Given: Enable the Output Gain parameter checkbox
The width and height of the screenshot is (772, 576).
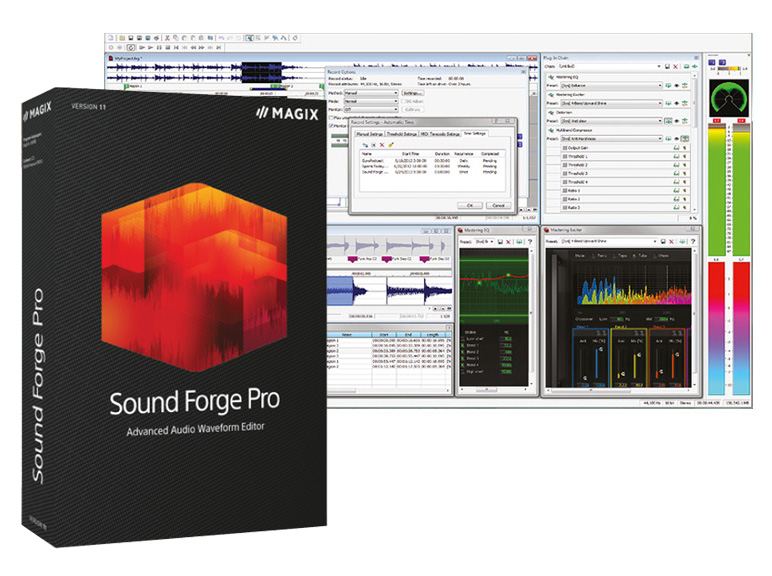Looking at the screenshot, I should pyautogui.click(x=566, y=147).
